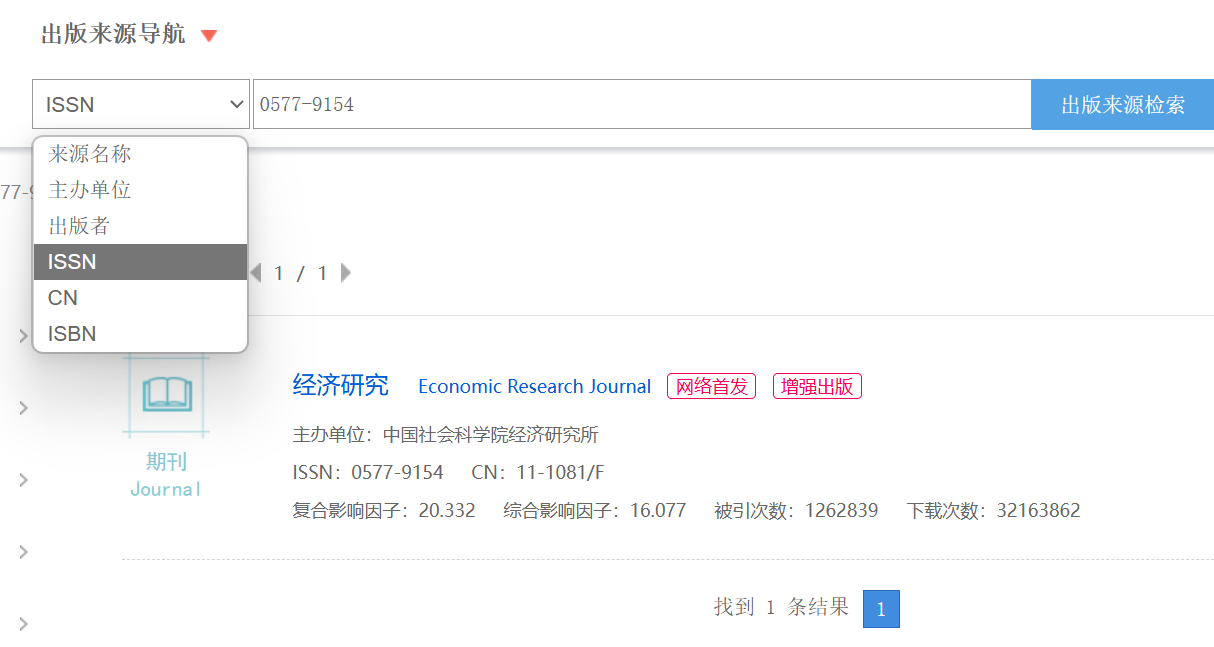
Task: Click the 出版来源导航 heading
Action: point(113,34)
